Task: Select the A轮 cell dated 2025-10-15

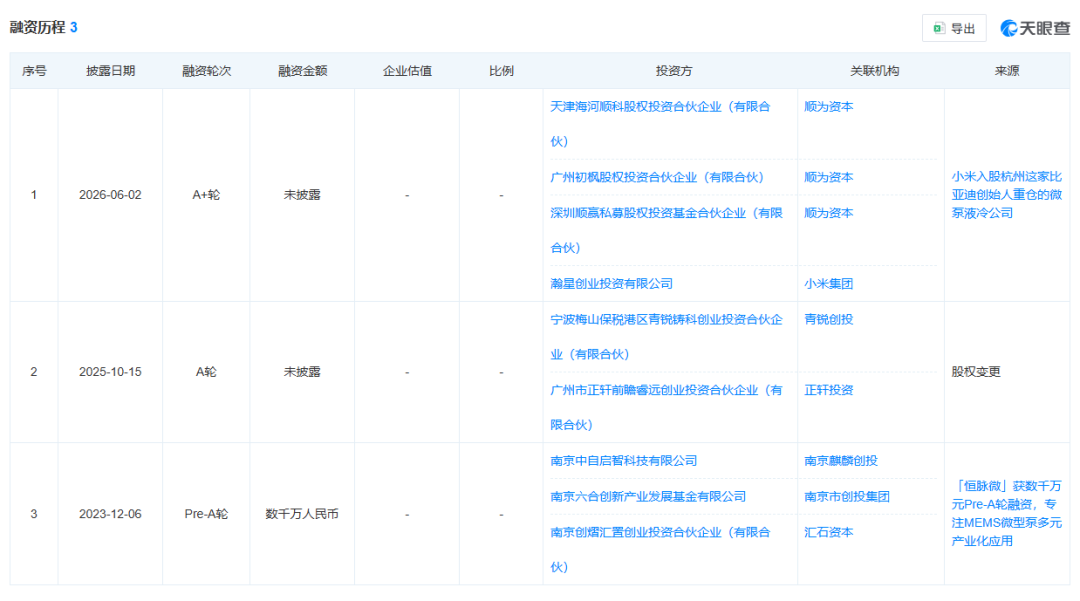Action: pos(206,372)
